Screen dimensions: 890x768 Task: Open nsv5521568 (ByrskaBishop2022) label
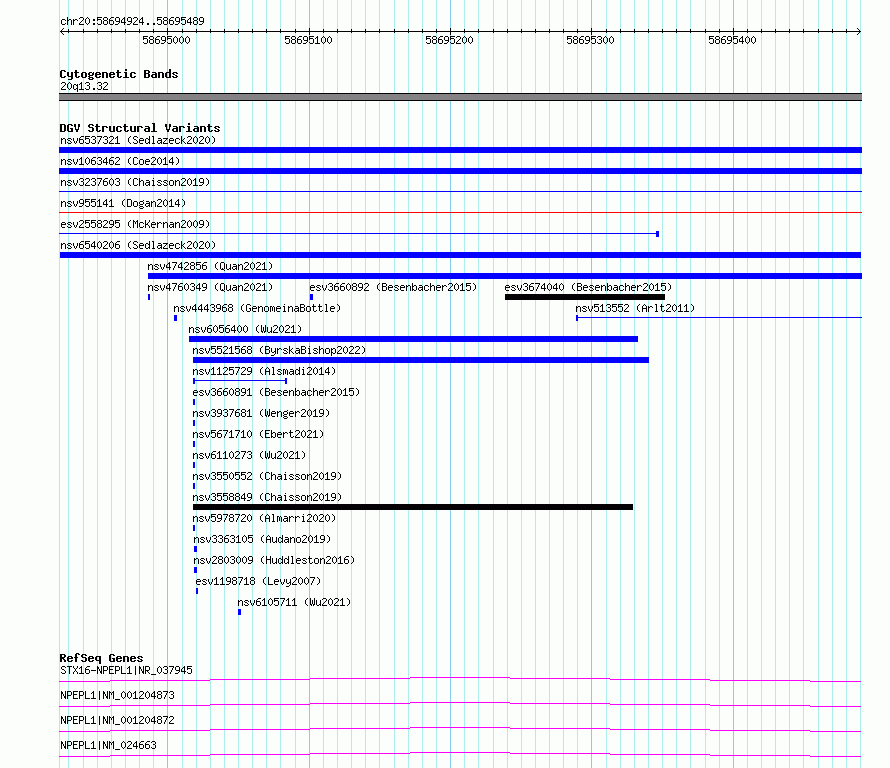point(279,350)
